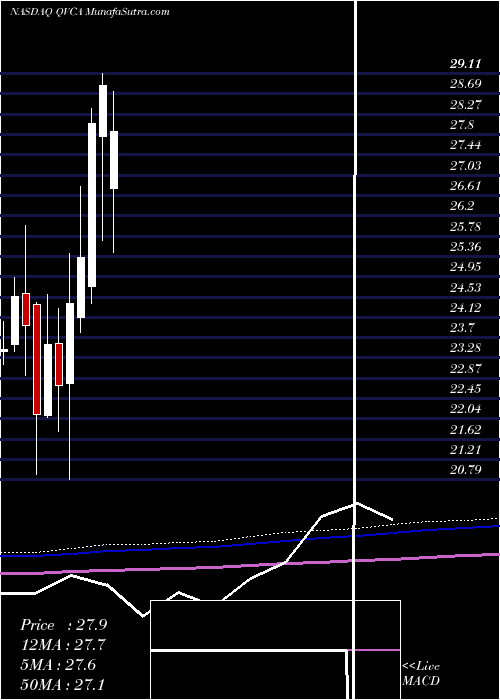This screenshot has height=700, width=500.
Task: Click the NASDAQ QVCA MunafaSutra.com title
Action: pyautogui.click(x=89, y=12)
